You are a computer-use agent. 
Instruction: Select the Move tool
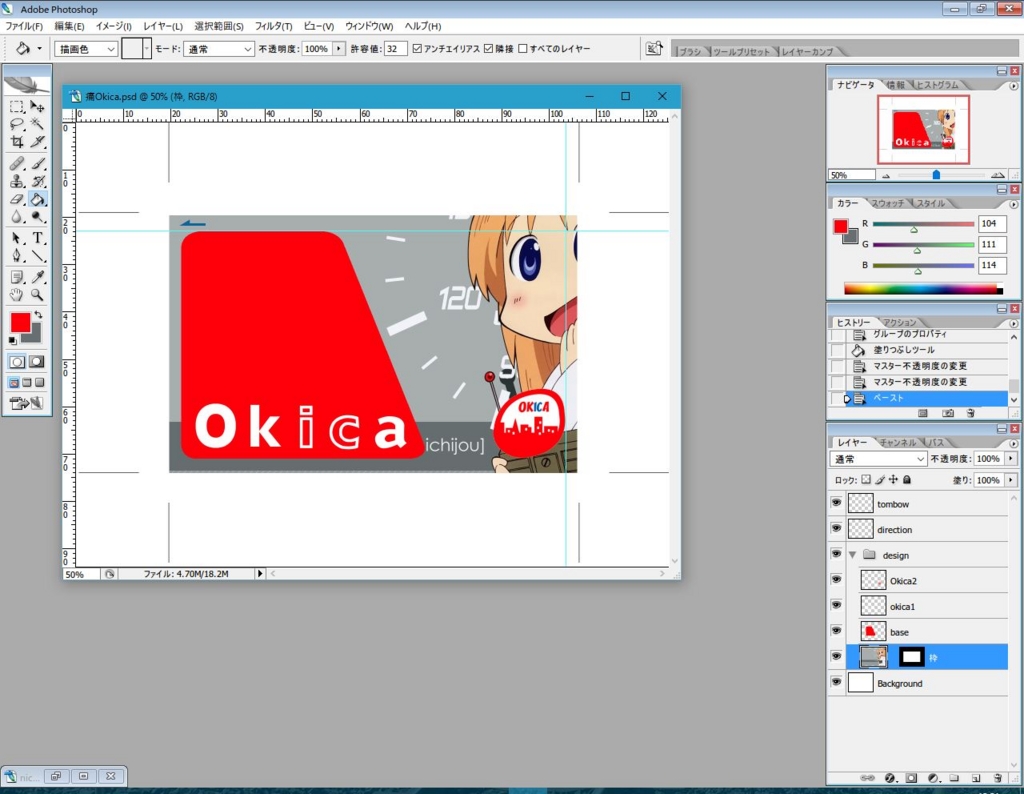37,106
